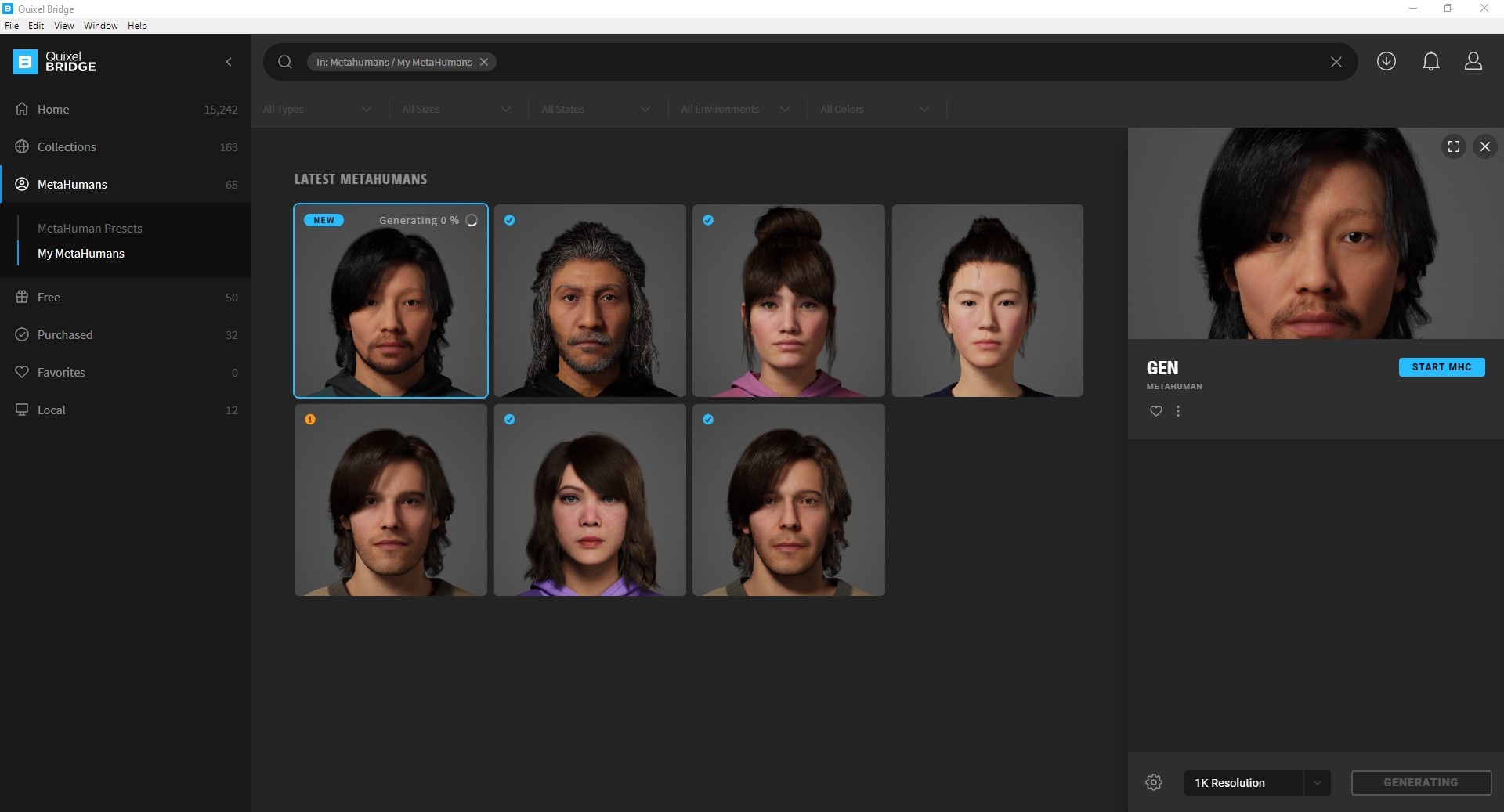This screenshot has height=812, width=1504.
Task: Open the downloads queue icon
Action: [1386, 61]
